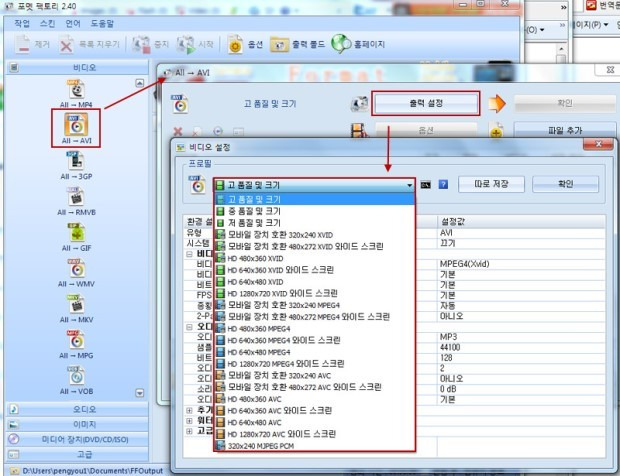Open the 옵션 toolbar gear icon
The image size is (620, 476).
235,44
